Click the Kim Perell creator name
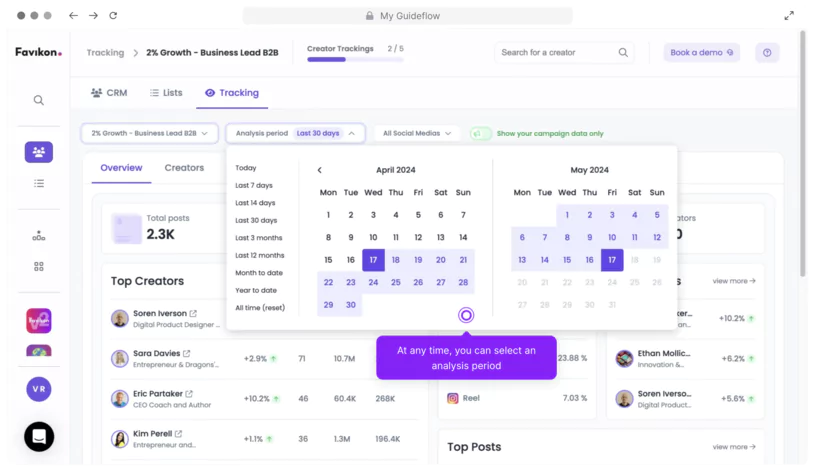The height and width of the screenshot is (475, 820). click(153, 434)
